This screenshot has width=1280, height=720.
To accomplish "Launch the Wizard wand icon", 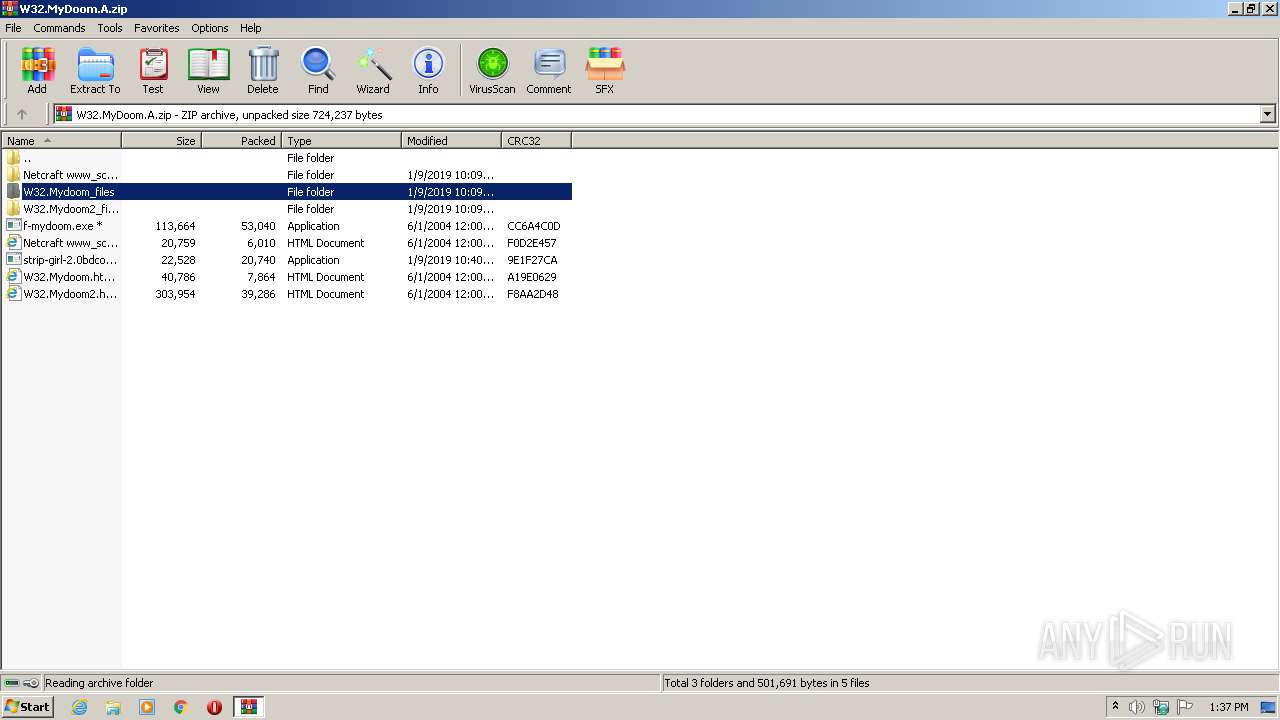I will point(373,70).
